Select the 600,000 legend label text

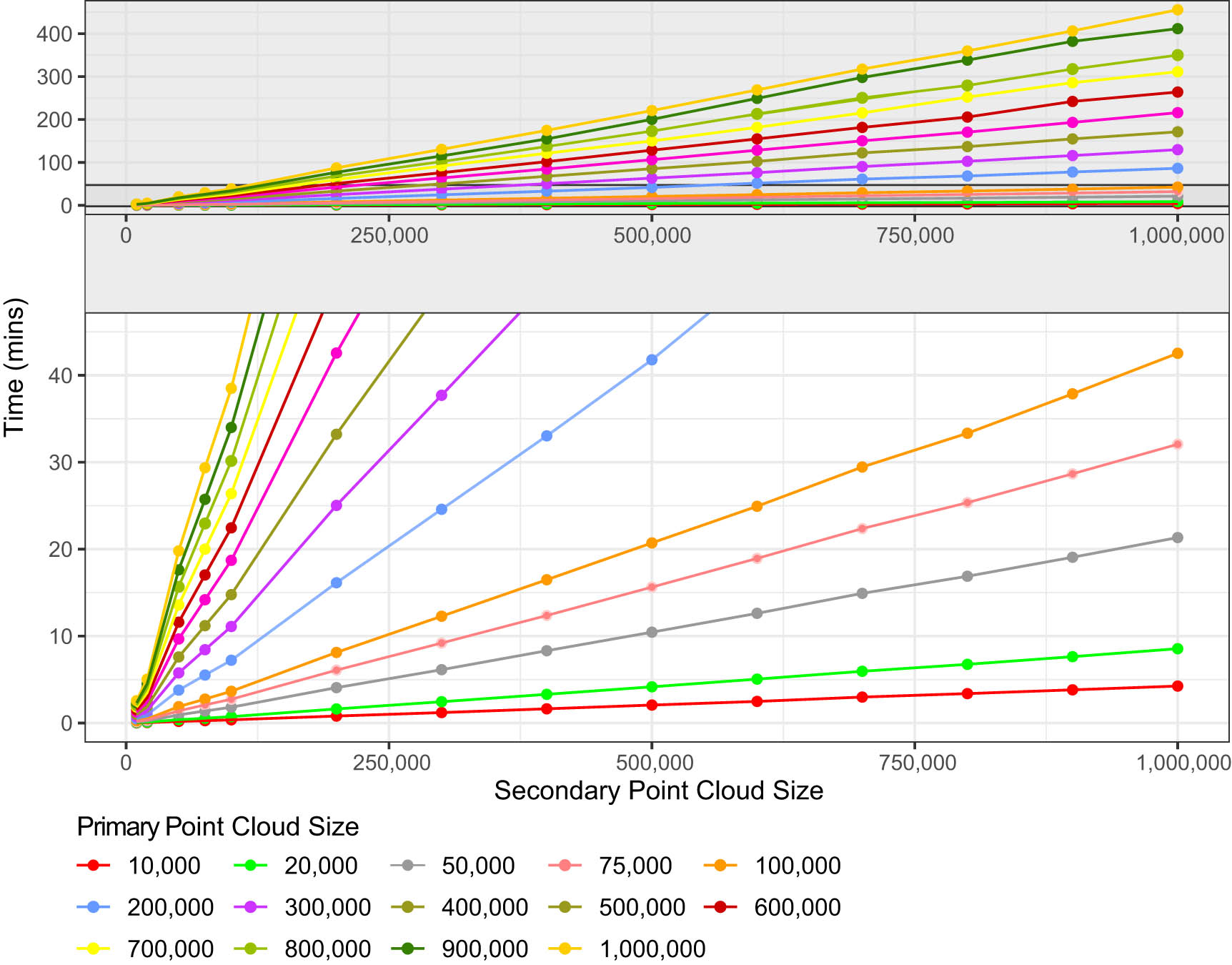798,907
